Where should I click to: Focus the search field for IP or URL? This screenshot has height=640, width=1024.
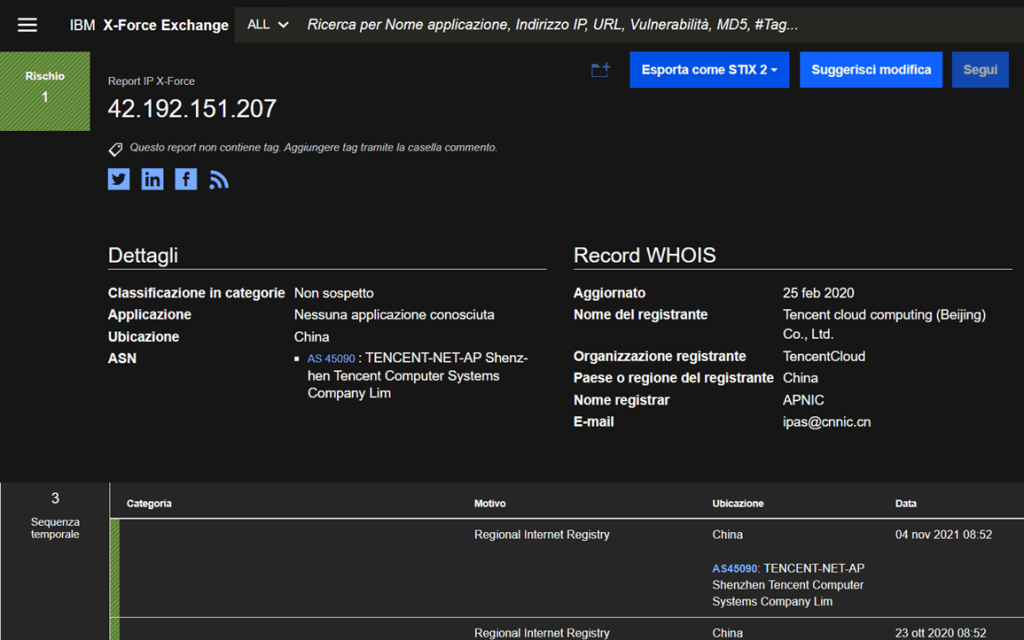[660, 25]
